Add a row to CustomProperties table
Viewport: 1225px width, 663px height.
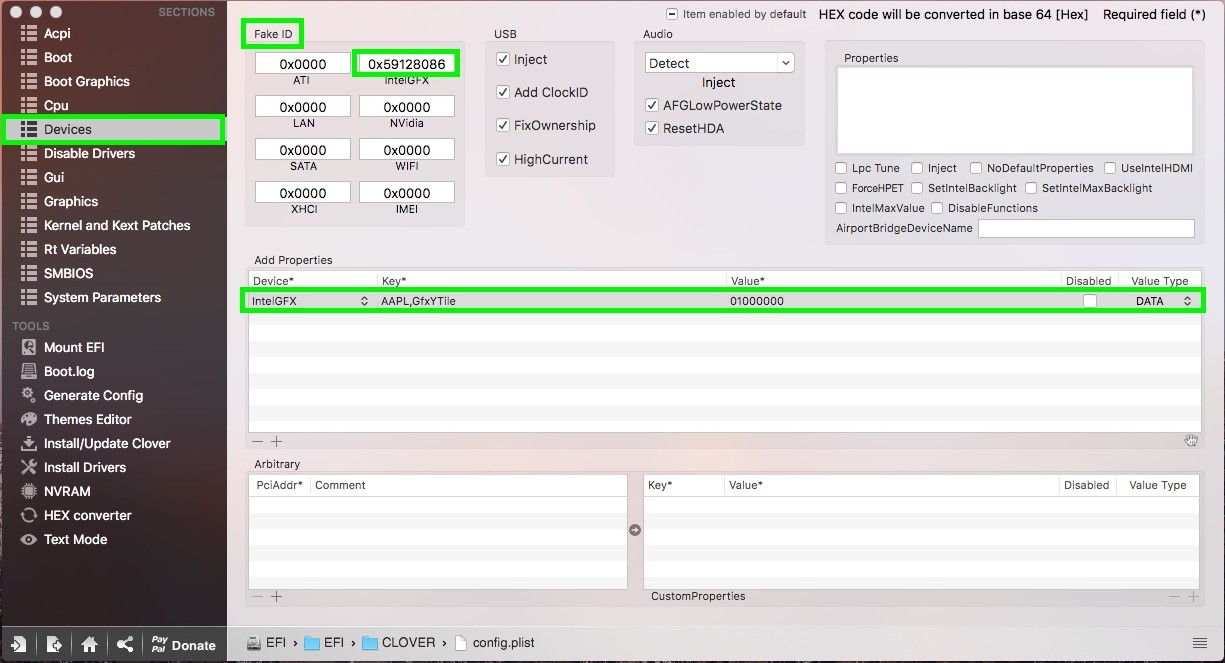point(1192,596)
